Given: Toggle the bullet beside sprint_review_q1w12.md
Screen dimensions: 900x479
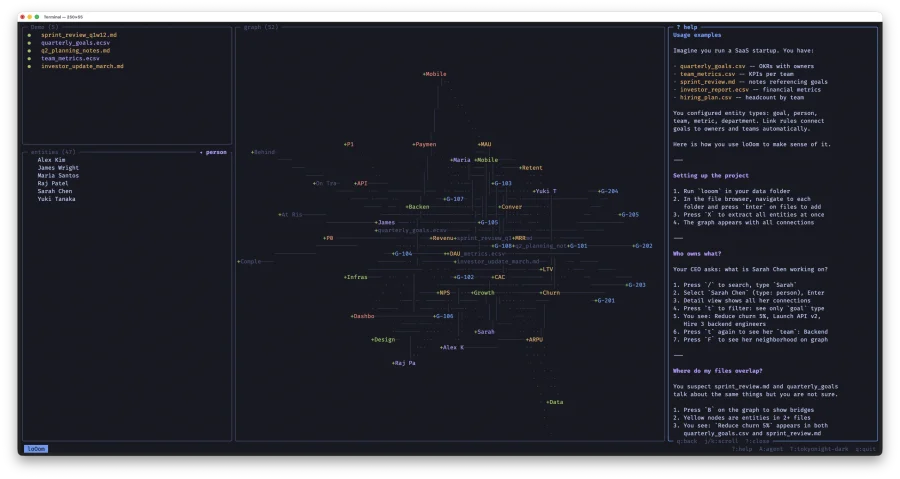Looking at the screenshot, I should [x=29, y=35].
